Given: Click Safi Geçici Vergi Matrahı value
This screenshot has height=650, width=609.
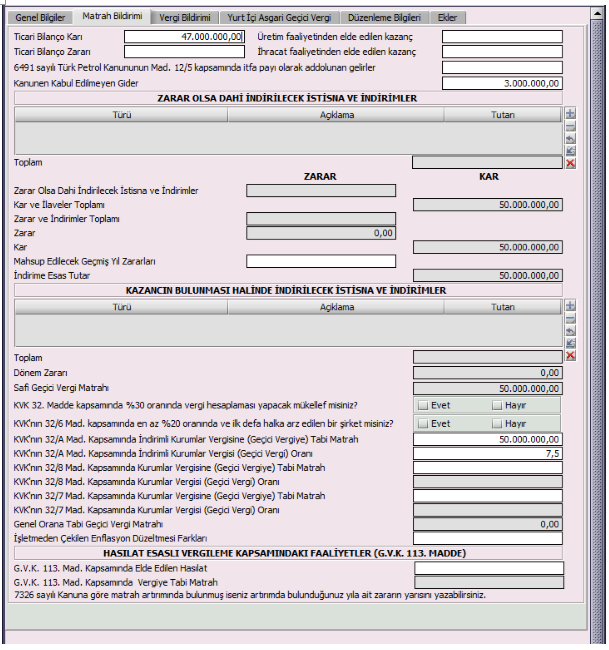Looking at the screenshot, I should 488,389.
